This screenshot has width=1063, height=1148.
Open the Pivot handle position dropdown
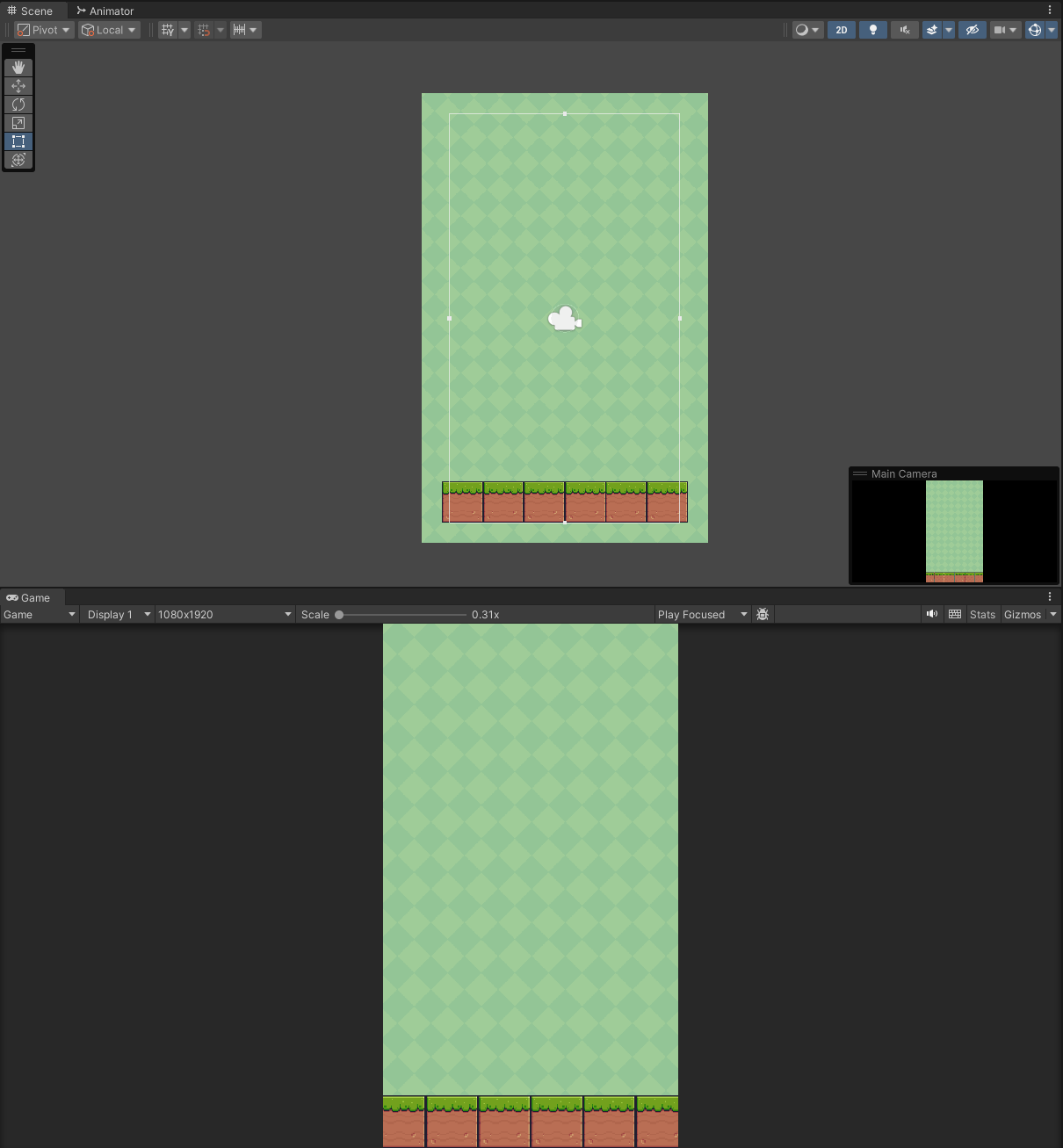tap(44, 30)
